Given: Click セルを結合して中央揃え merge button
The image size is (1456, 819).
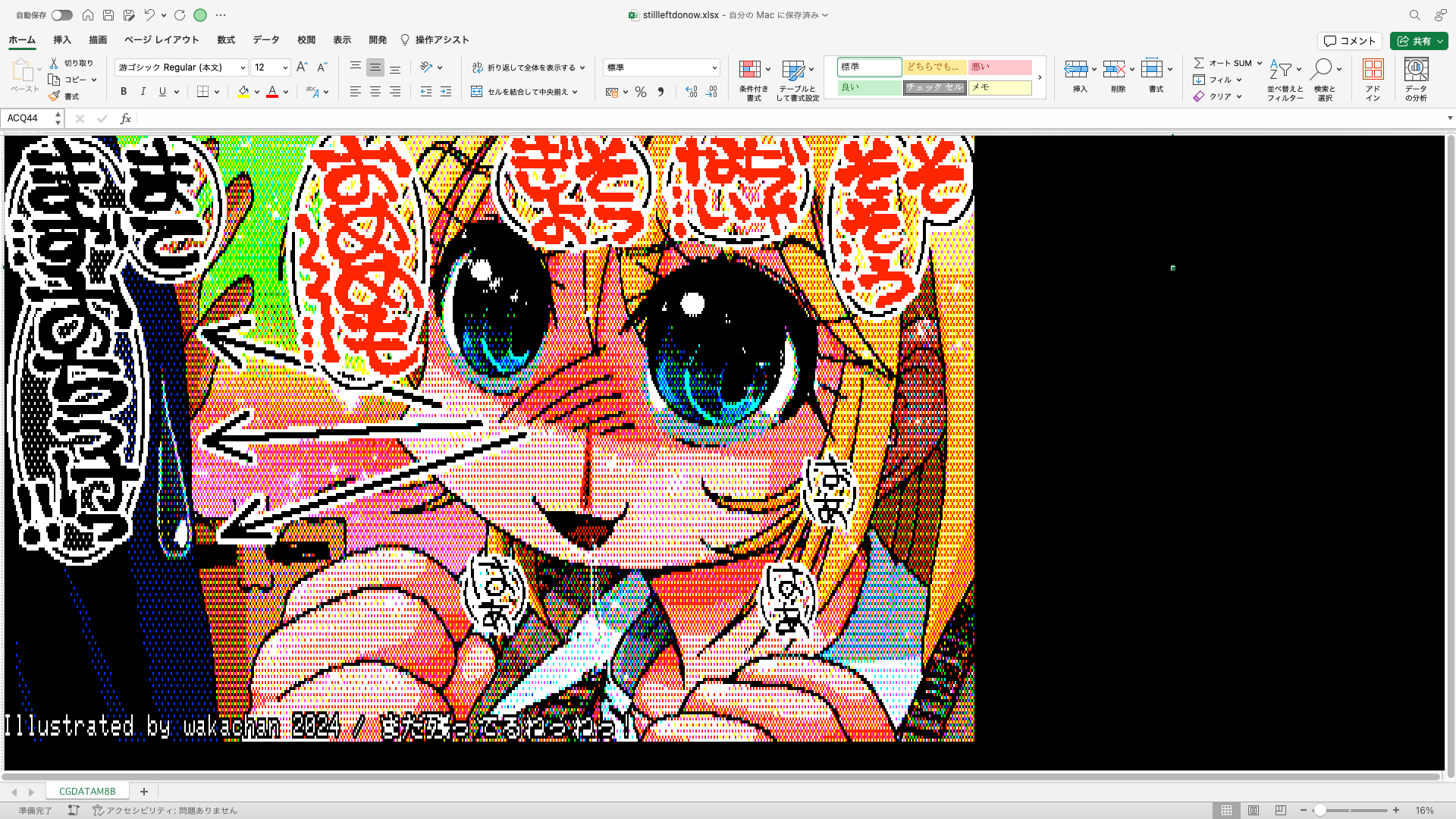Looking at the screenshot, I should coord(525,92).
